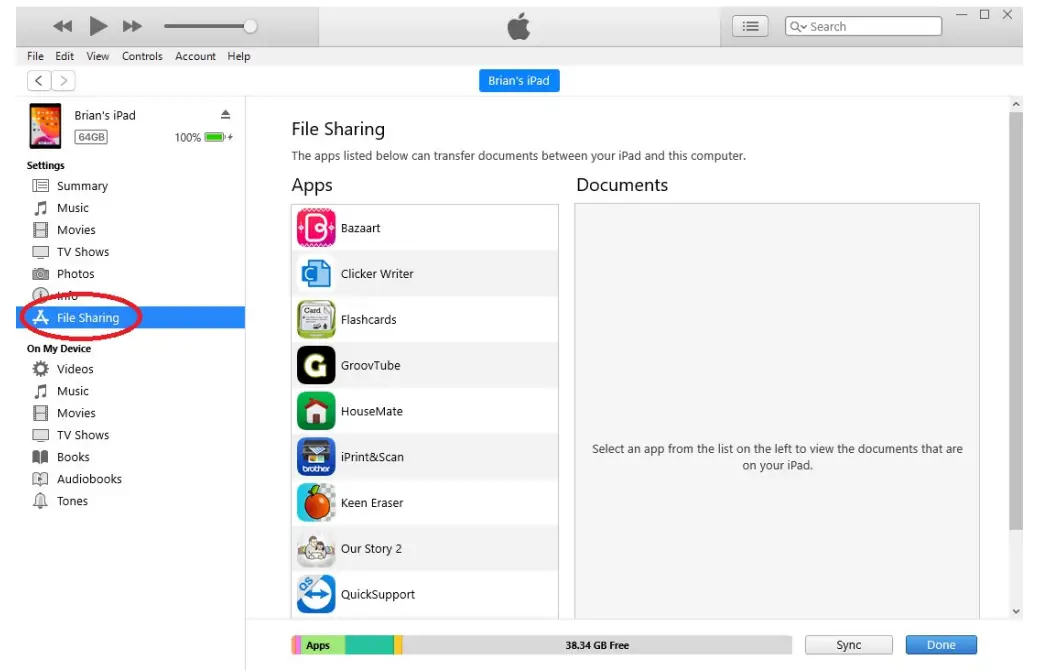Click the fast-forward playback button
This screenshot has height=672, width=1057.
(132, 26)
